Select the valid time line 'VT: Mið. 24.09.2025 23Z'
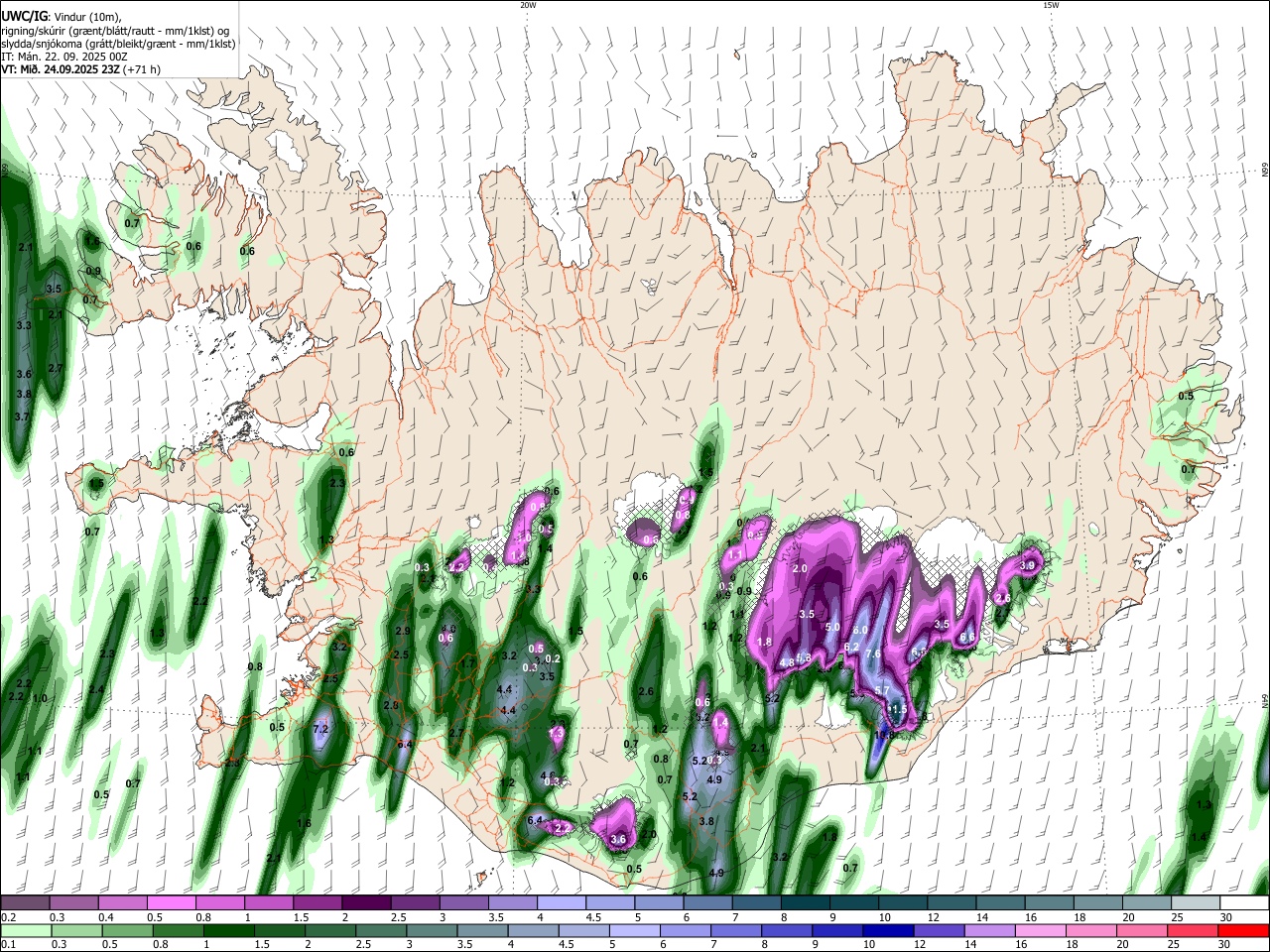 tap(62, 69)
